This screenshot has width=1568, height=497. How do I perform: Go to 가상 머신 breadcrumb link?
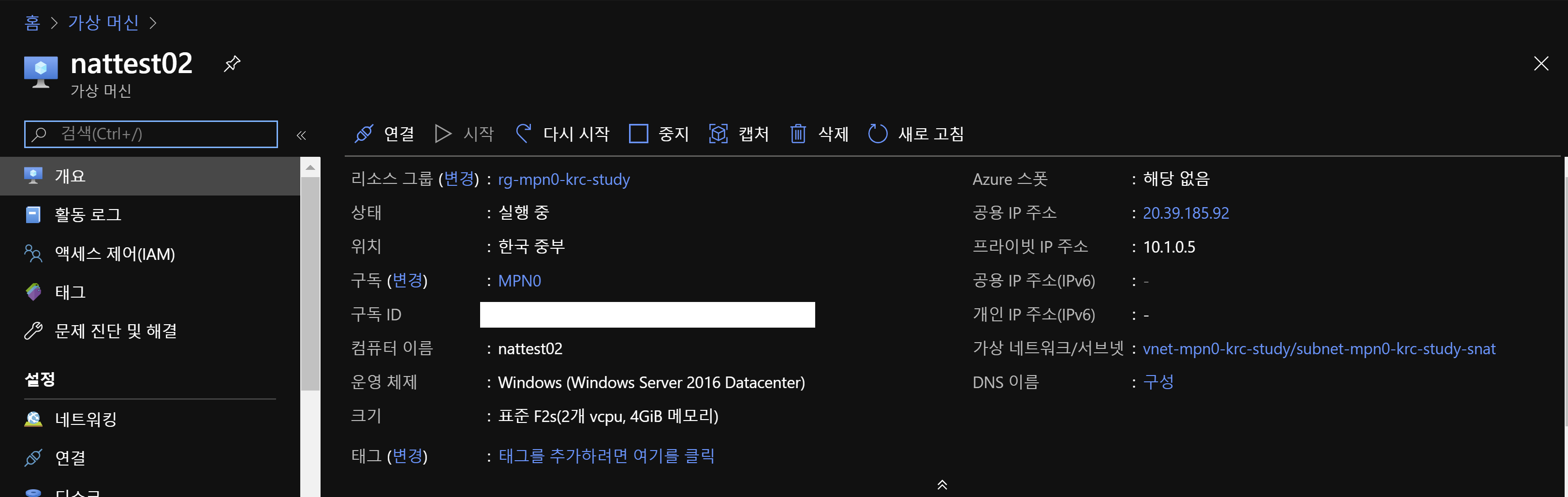click(103, 23)
